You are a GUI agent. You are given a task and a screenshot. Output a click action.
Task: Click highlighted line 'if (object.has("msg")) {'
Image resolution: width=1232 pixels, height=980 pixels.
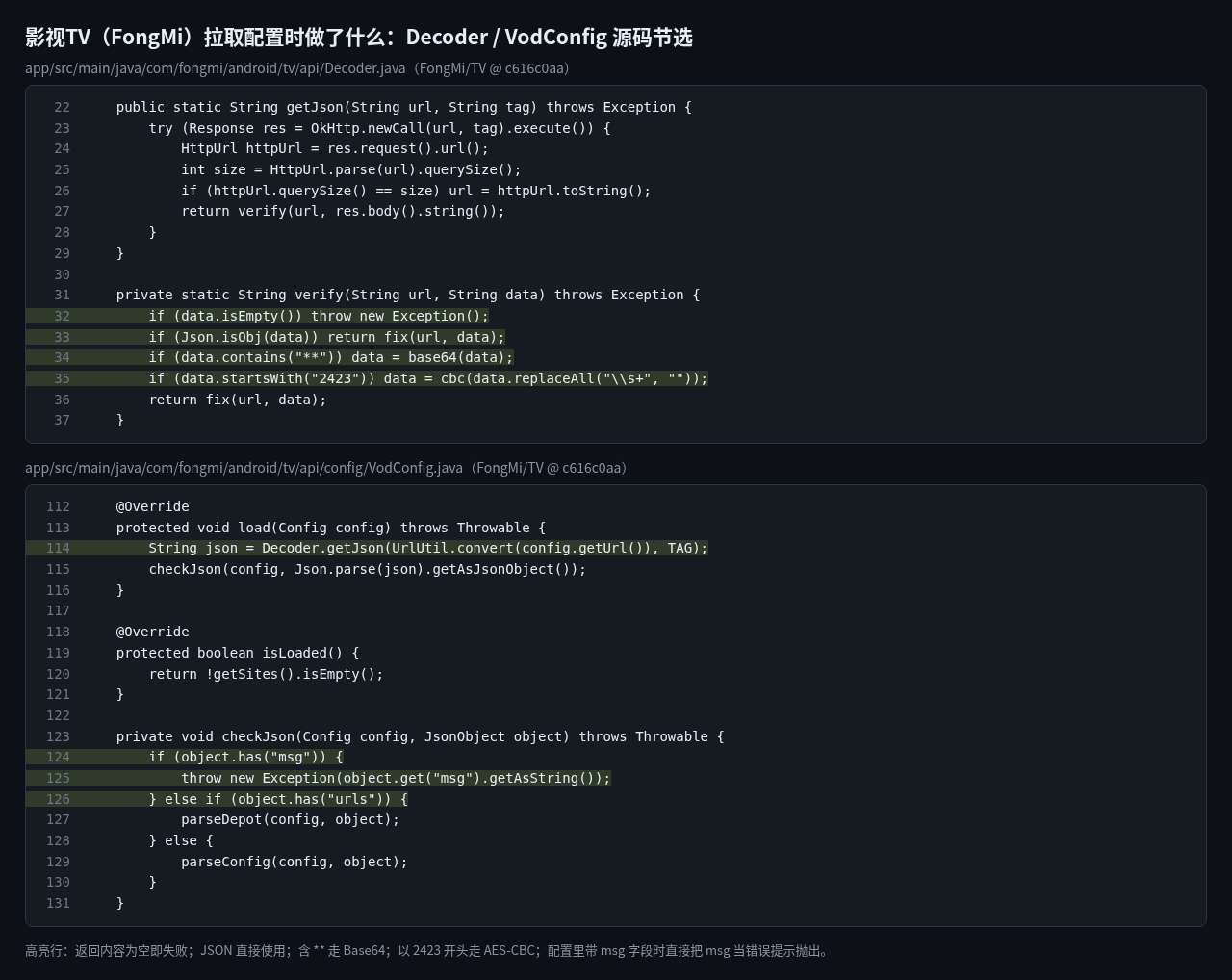point(245,757)
